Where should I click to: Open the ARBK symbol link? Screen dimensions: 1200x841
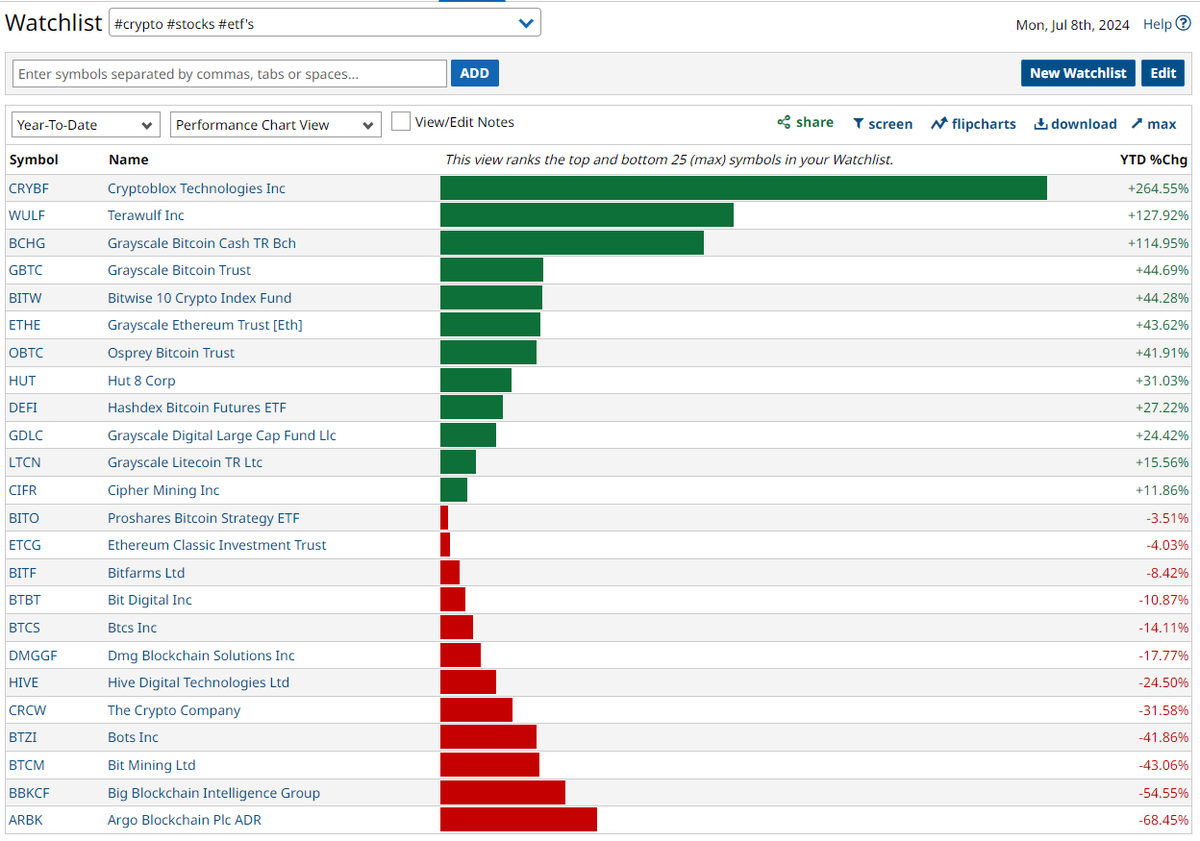pos(26,821)
